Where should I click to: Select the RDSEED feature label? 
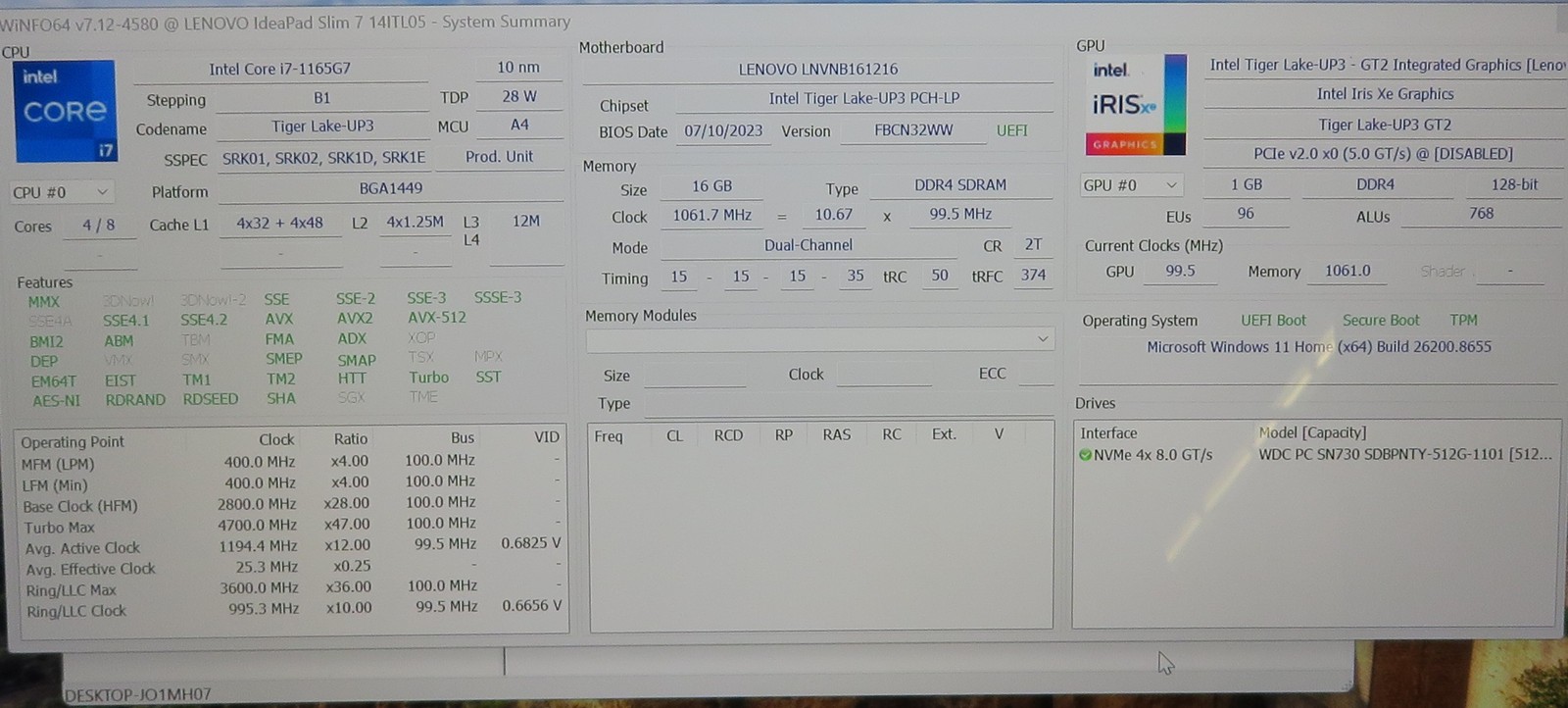coord(210,399)
